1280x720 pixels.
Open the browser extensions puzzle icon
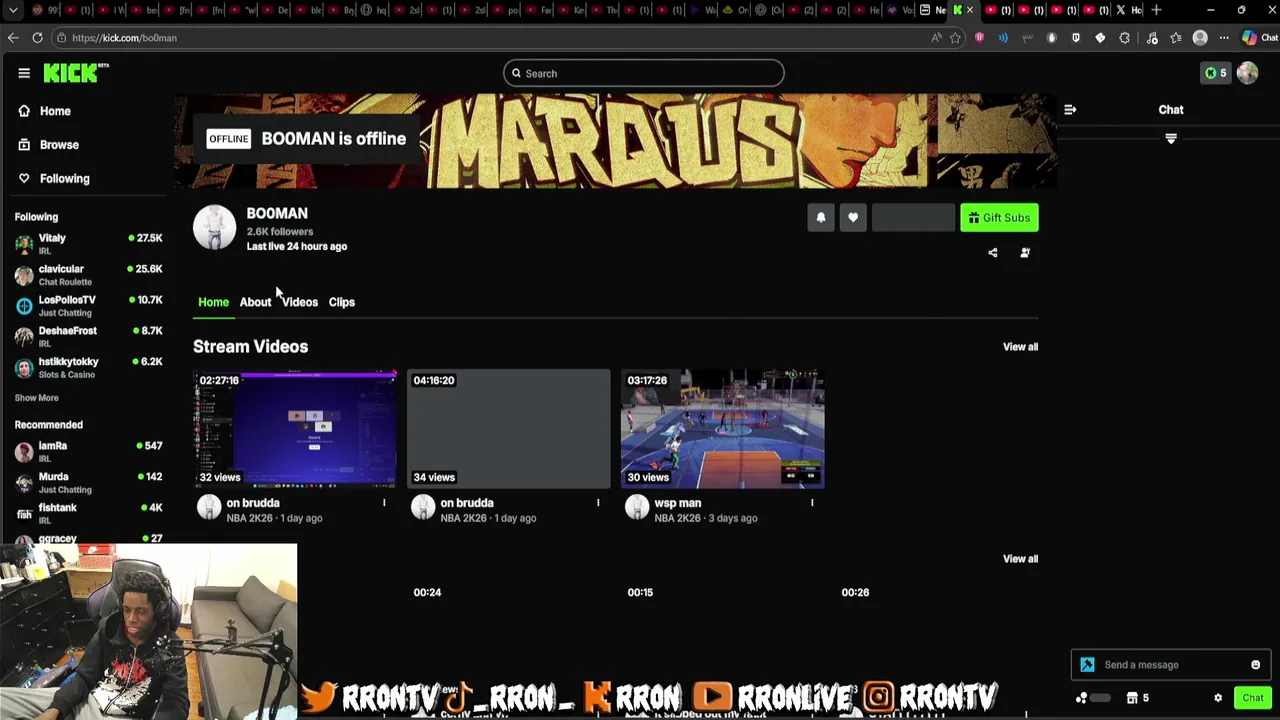pyautogui.click(x=1125, y=38)
